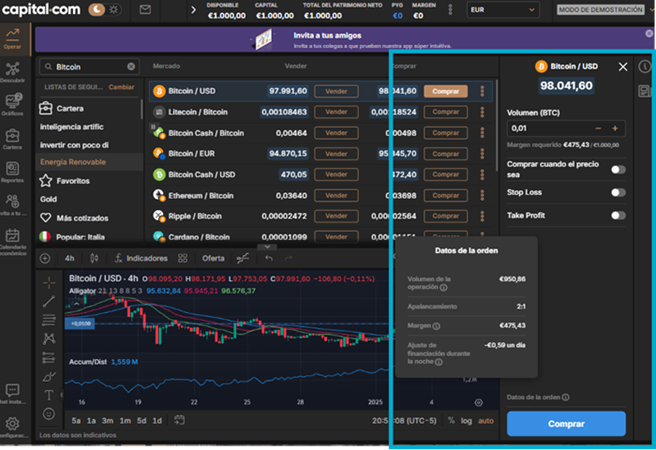Open the mail inbox envelope icon
The width and height of the screenshot is (656, 450).
point(145,9)
